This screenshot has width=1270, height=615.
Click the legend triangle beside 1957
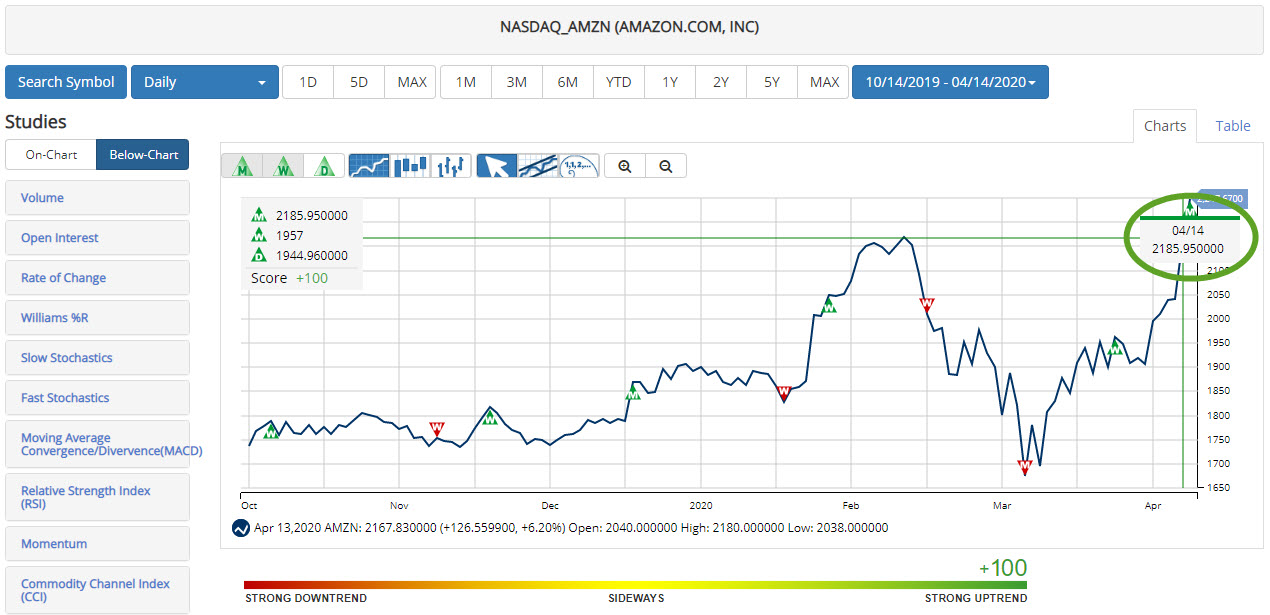click(259, 235)
